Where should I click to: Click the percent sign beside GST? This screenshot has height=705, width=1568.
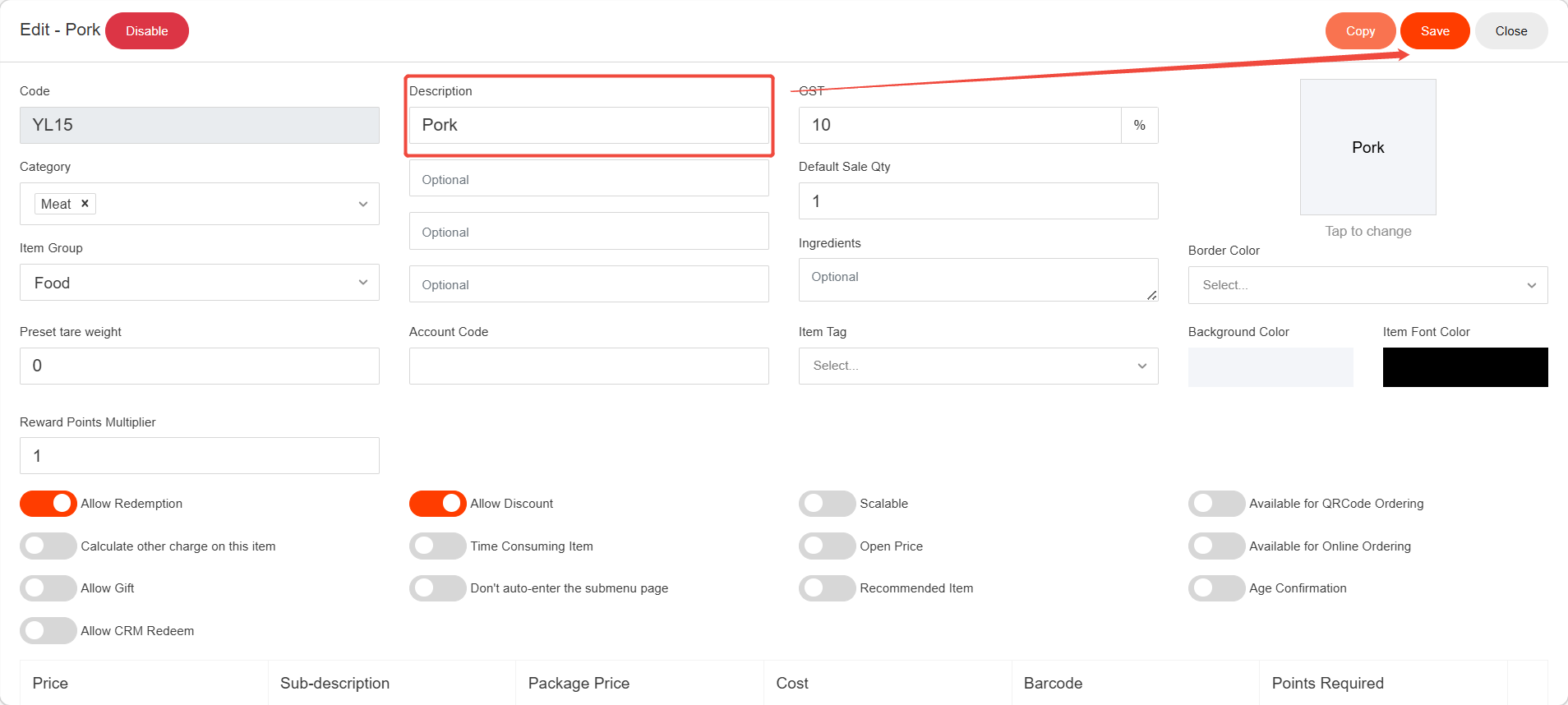pos(1139,126)
